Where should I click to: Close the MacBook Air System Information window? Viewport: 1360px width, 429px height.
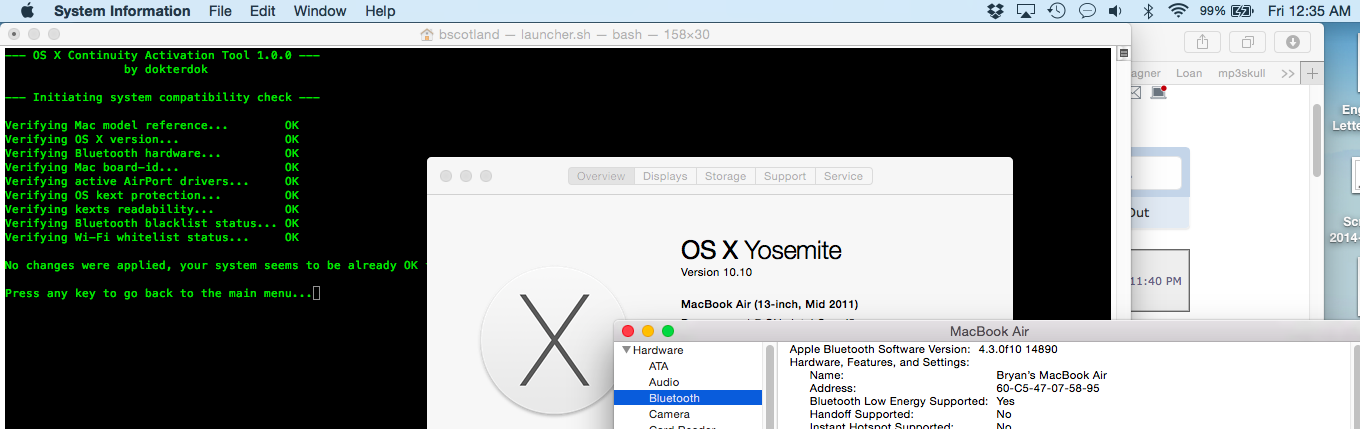(x=628, y=331)
